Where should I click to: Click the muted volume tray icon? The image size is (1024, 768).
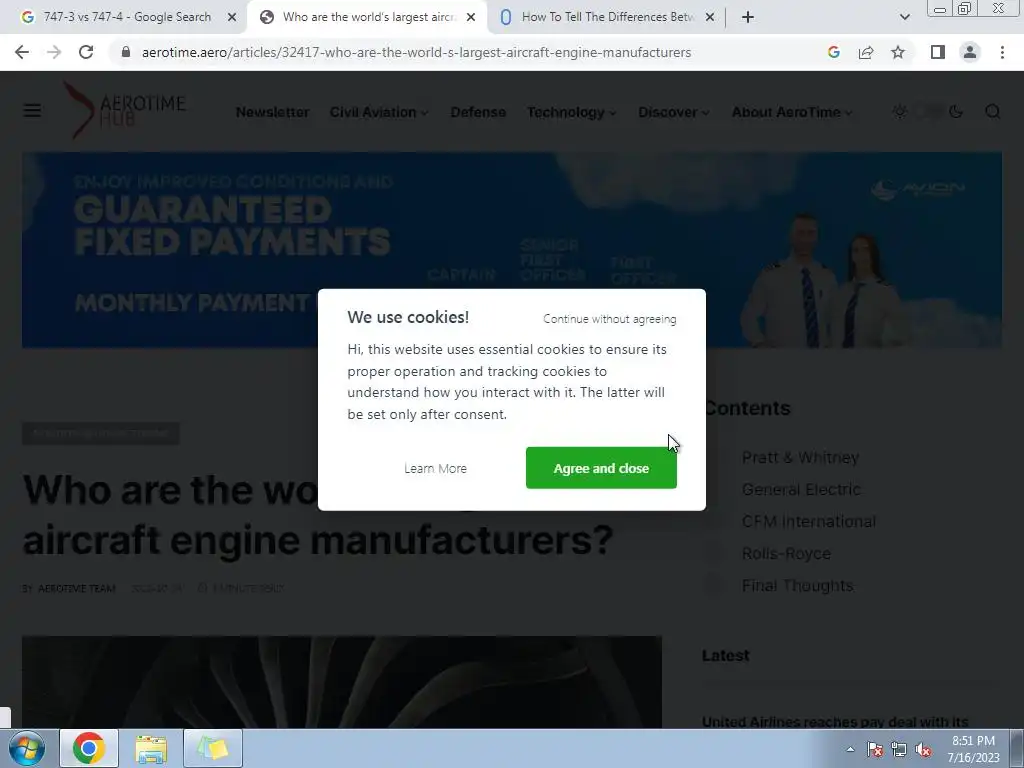coord(923,749)
